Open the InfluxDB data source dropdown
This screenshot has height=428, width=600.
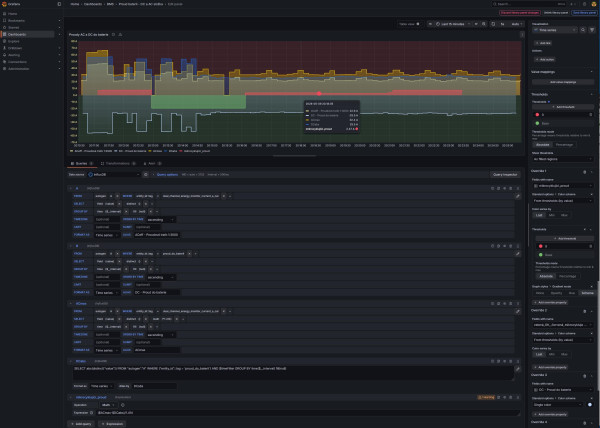click(114, 174)
